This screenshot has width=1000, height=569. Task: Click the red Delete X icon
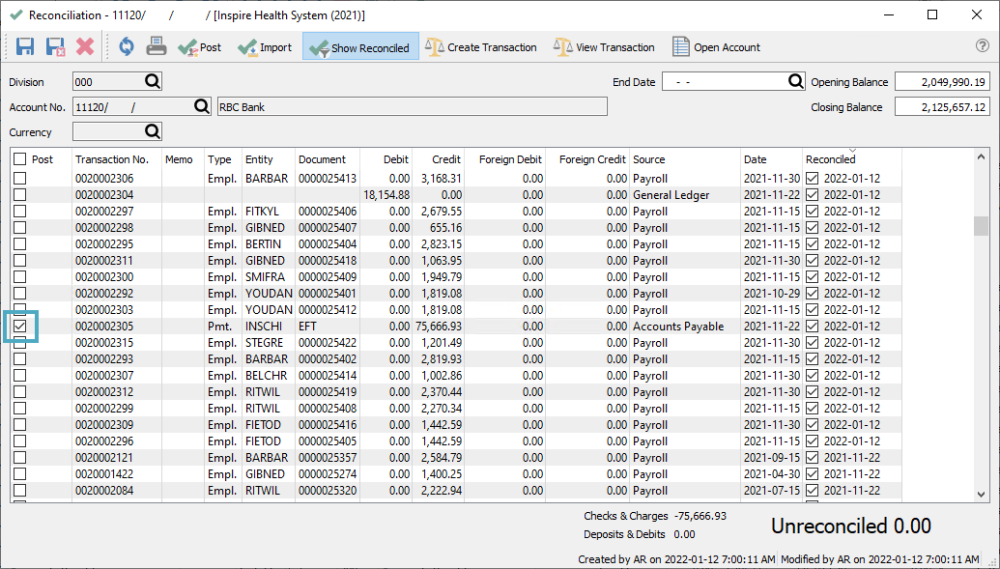pyautogui.click(x=85, y=47)
